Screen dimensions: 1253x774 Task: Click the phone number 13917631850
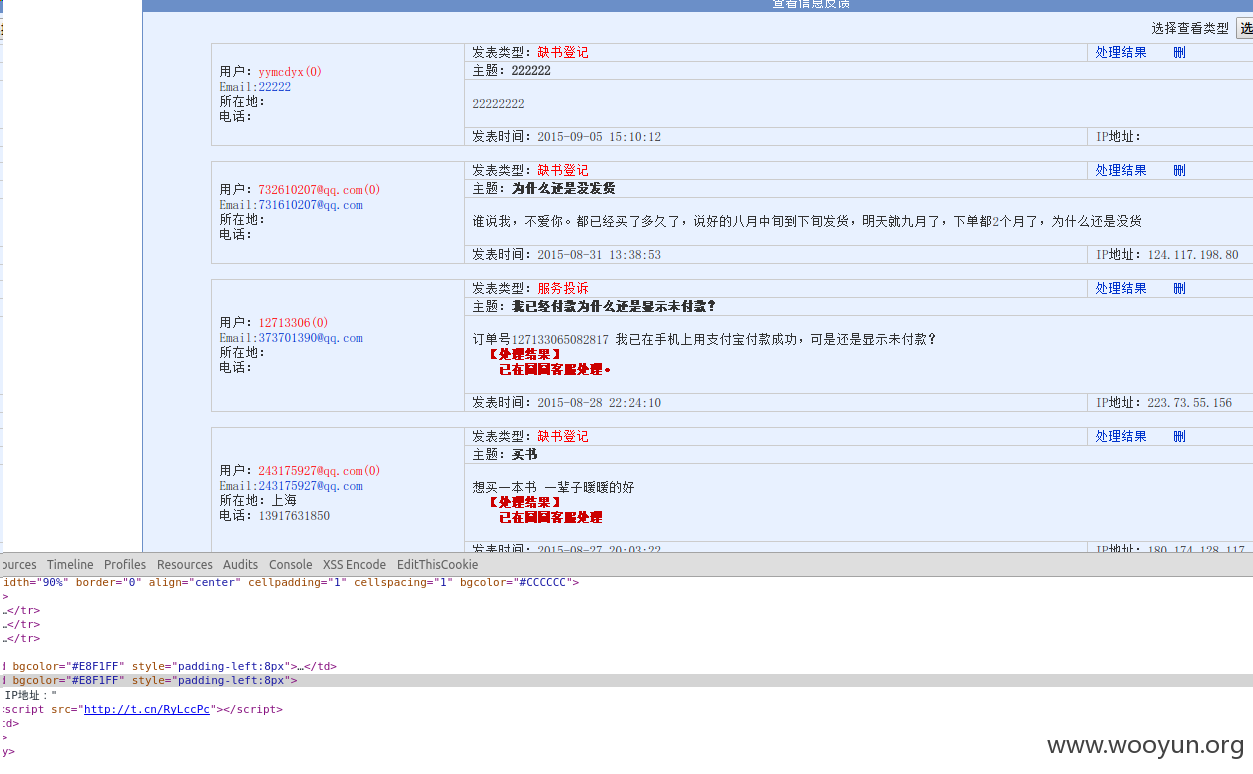(x=294, y=516)
